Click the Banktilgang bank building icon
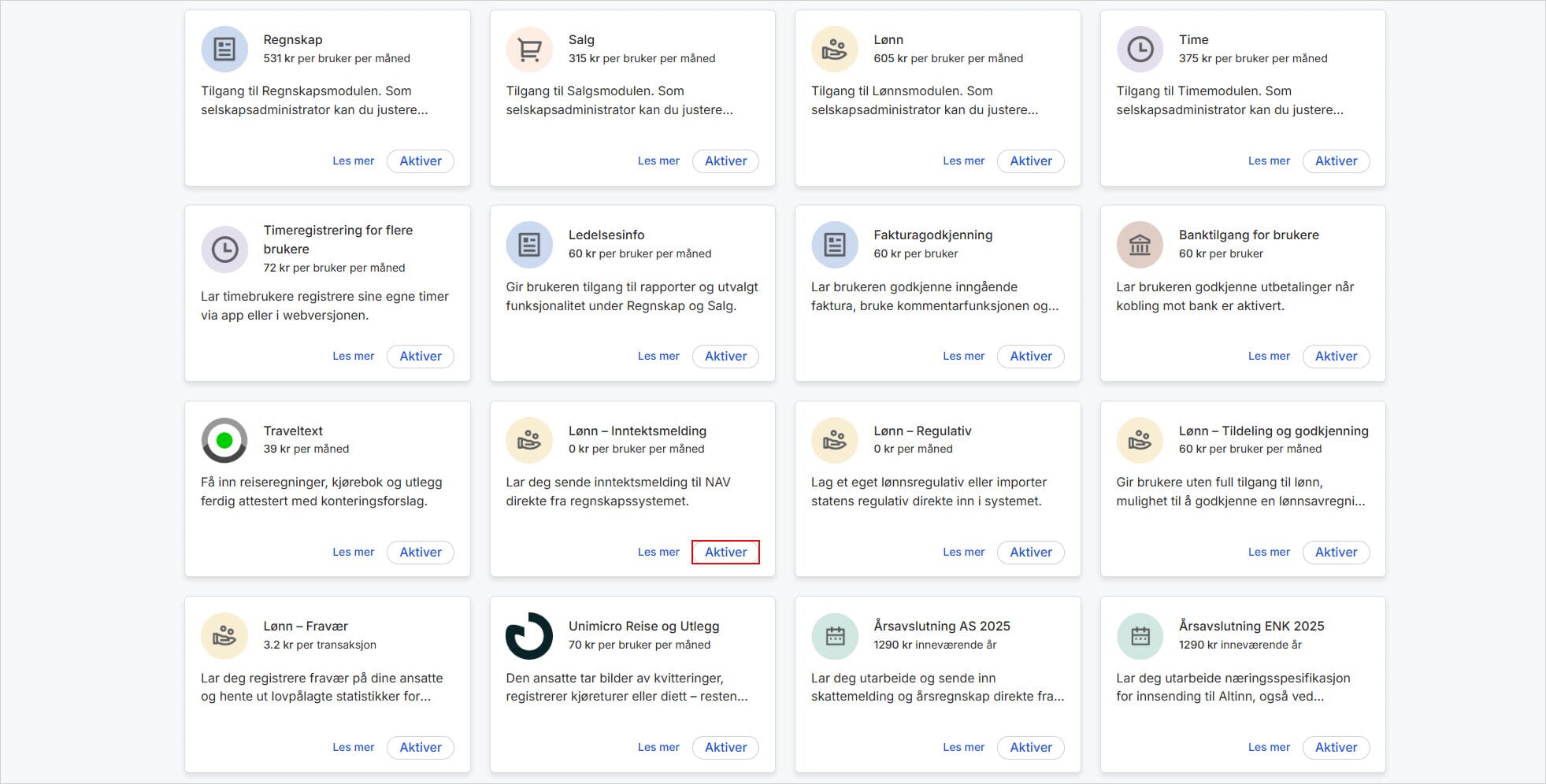 pos(1140,245)
